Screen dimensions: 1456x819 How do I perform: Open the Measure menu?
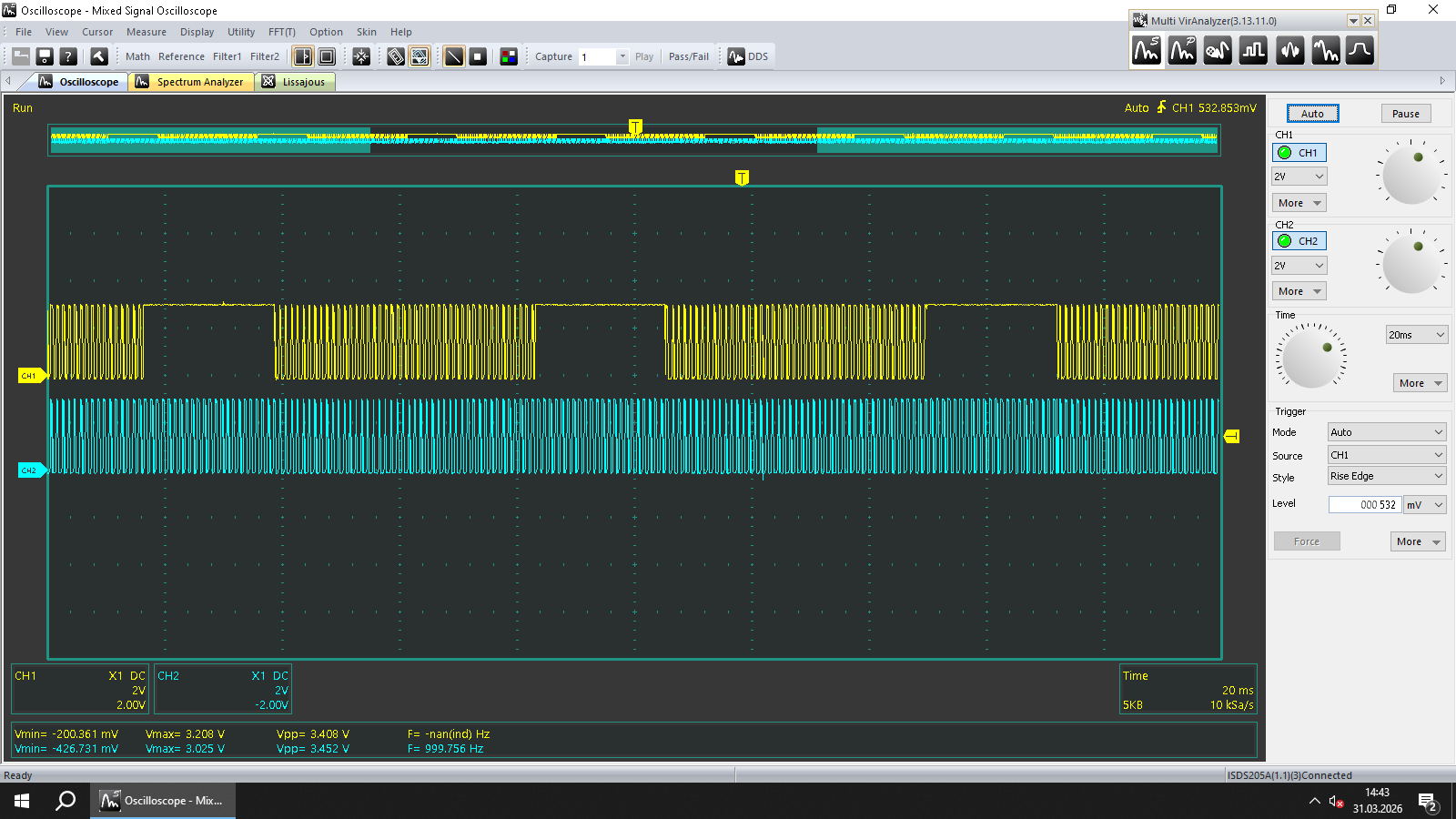pyautogui.click(x=146, y=32)
